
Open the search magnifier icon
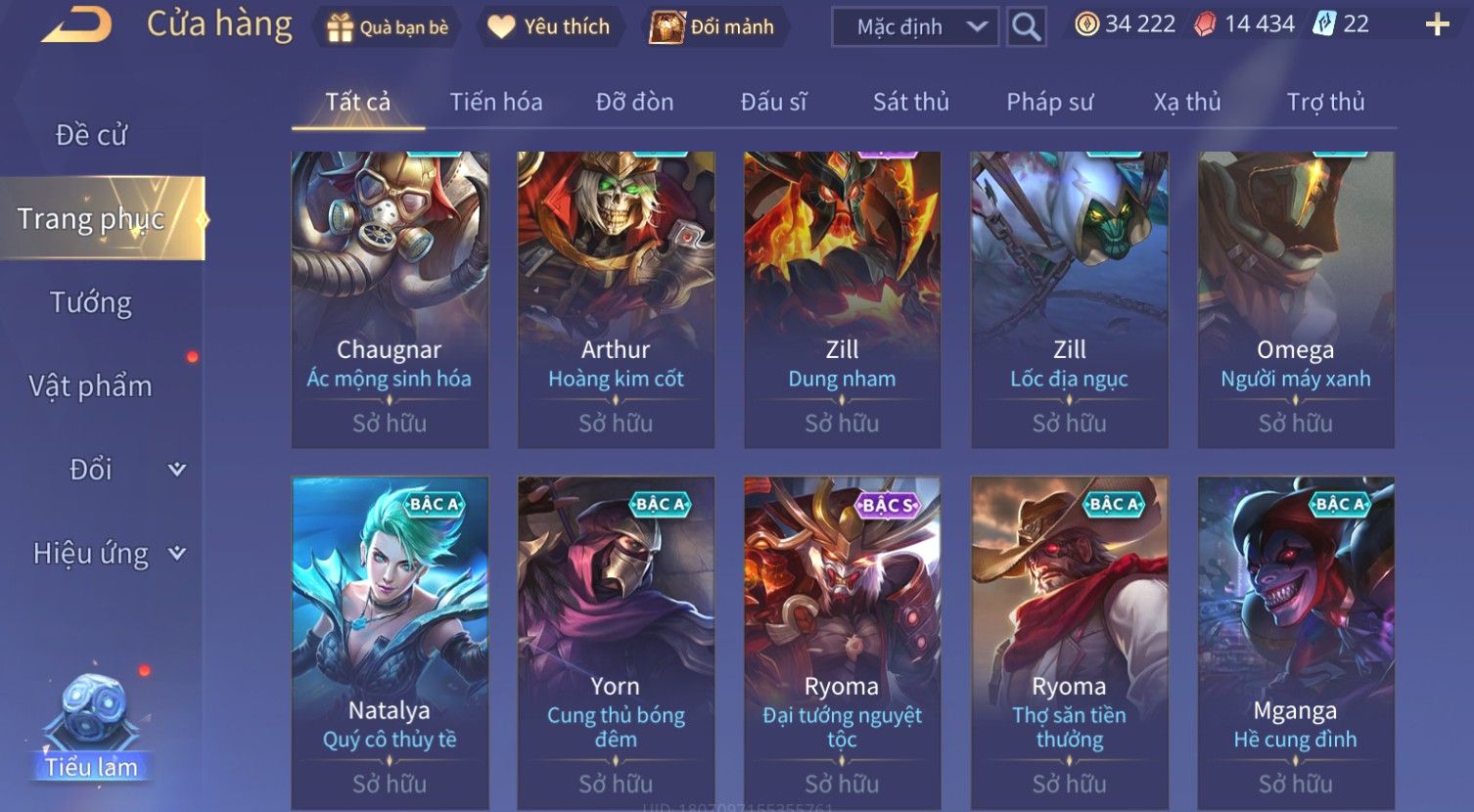click(1026, 26)
